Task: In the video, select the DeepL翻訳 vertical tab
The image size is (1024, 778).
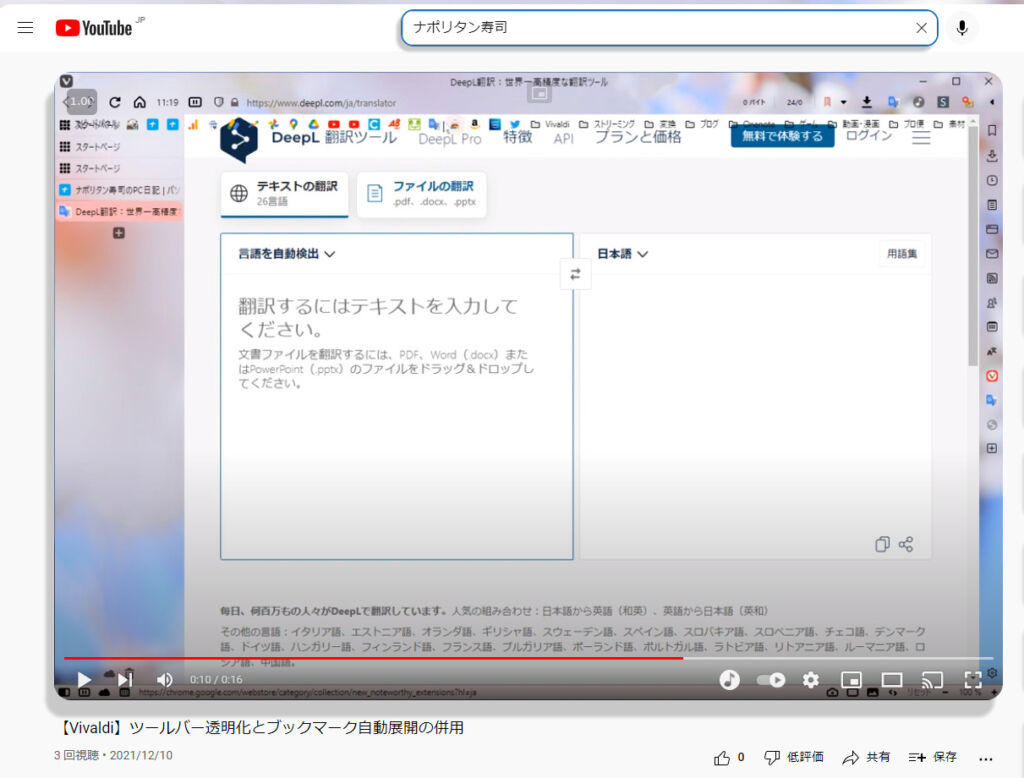Action: (x=119, y=212)
